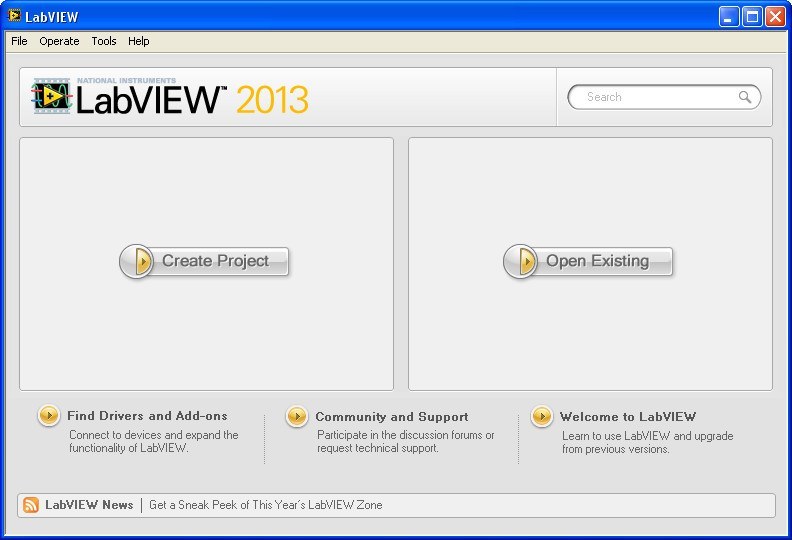Click the Community and Support arrow icon
This screenshot has width=792, height=540.
[x=296, y=417]
